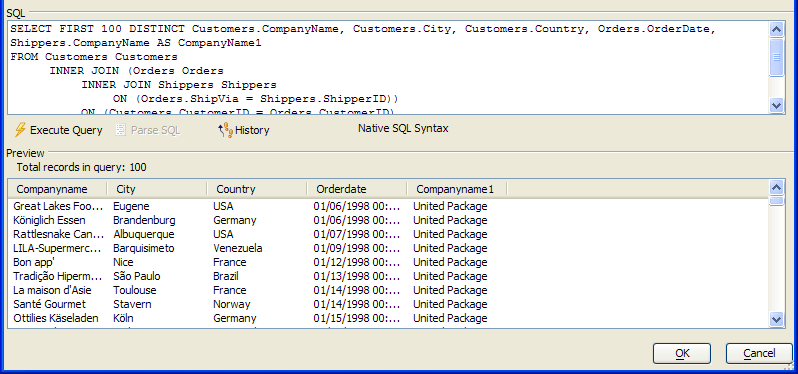Select the Tradição Hiperm... row
798x374 pixels.
coord(388,276)
